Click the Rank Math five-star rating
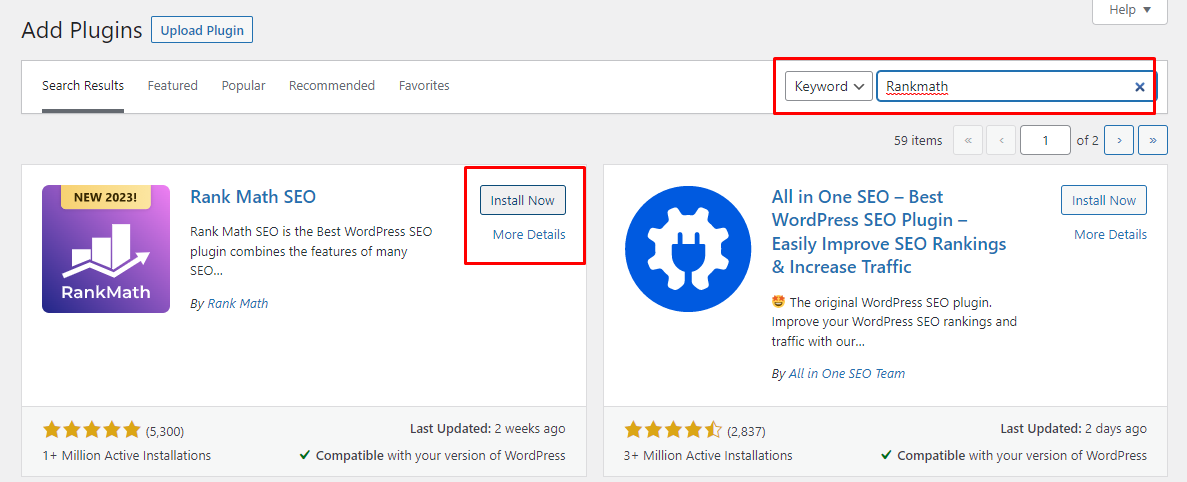Screen dimensions: 1187x482 [92, 431]
